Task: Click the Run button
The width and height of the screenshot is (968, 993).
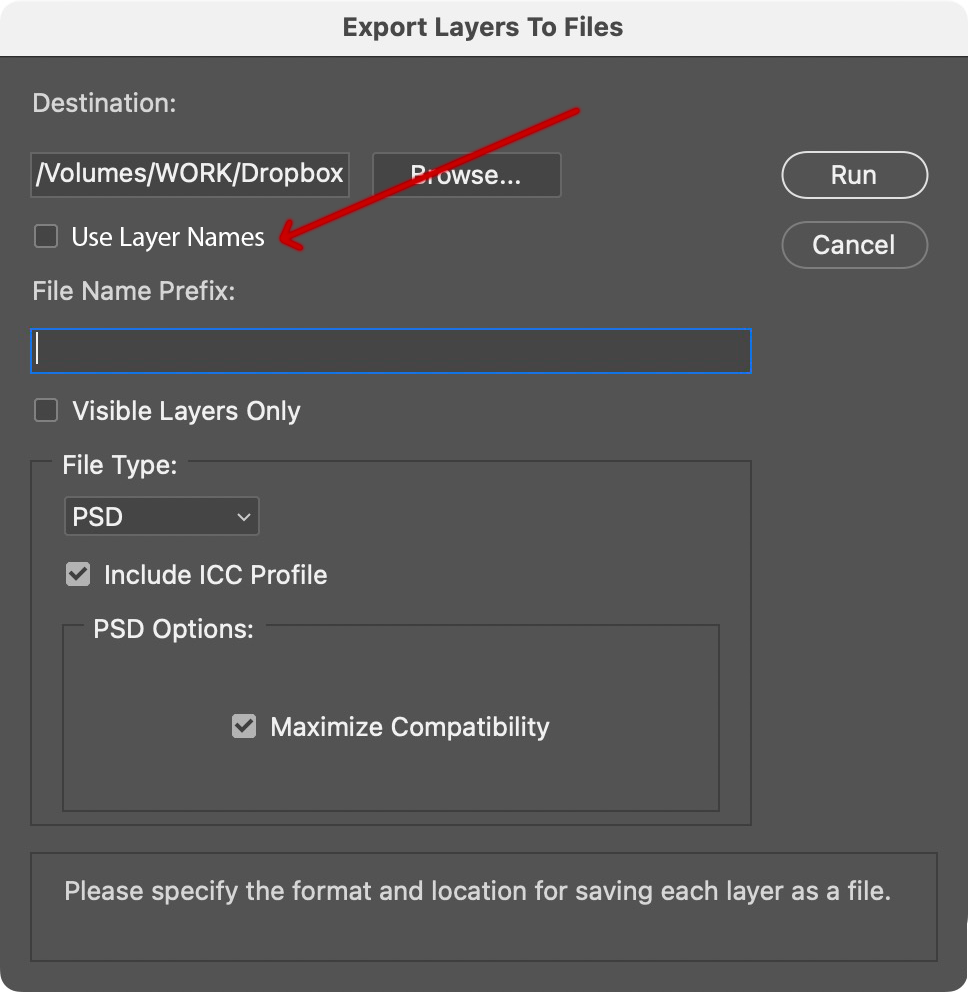Action: click(x=854, y=174)
